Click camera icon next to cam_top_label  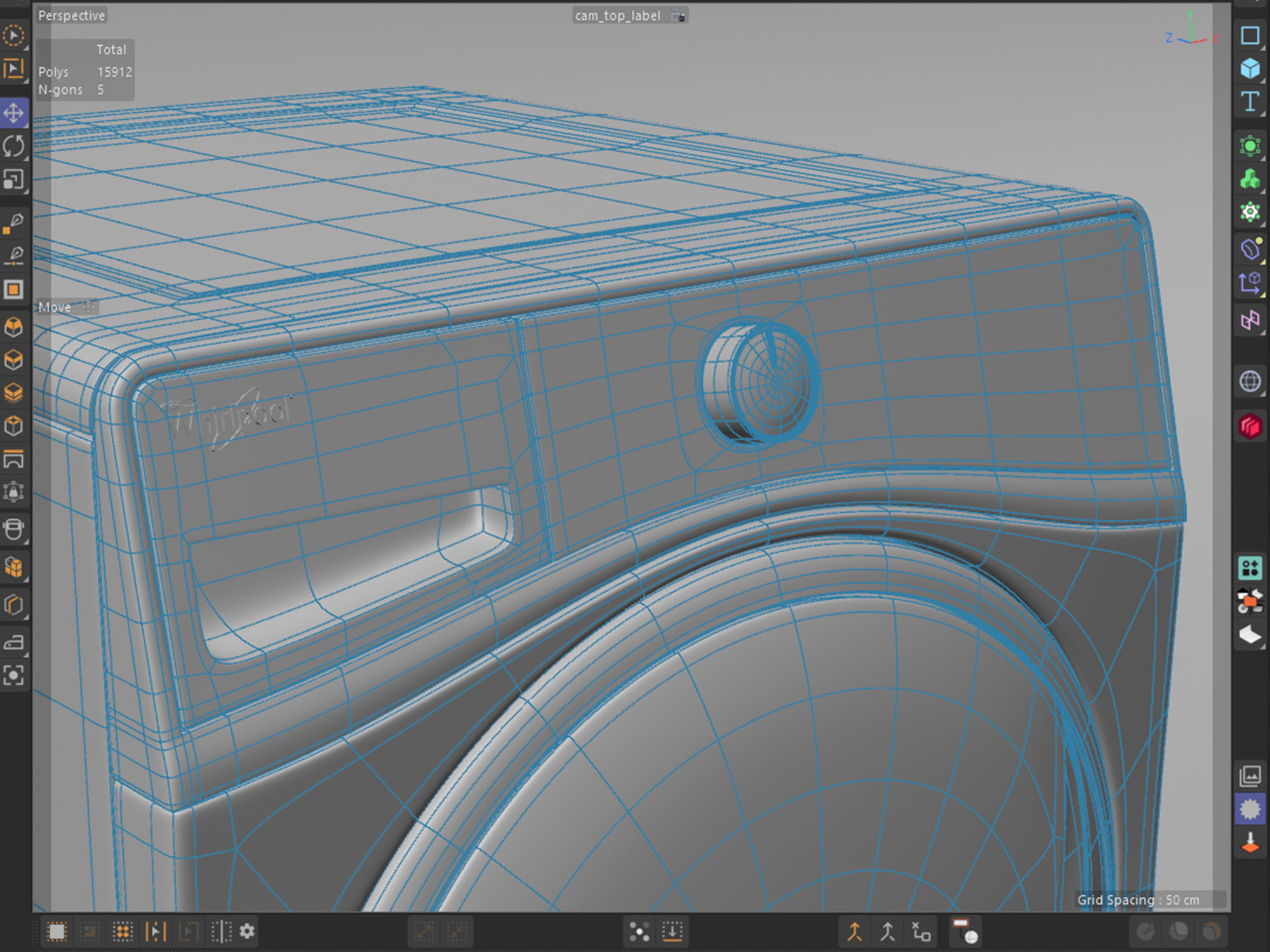coord(678,16)
